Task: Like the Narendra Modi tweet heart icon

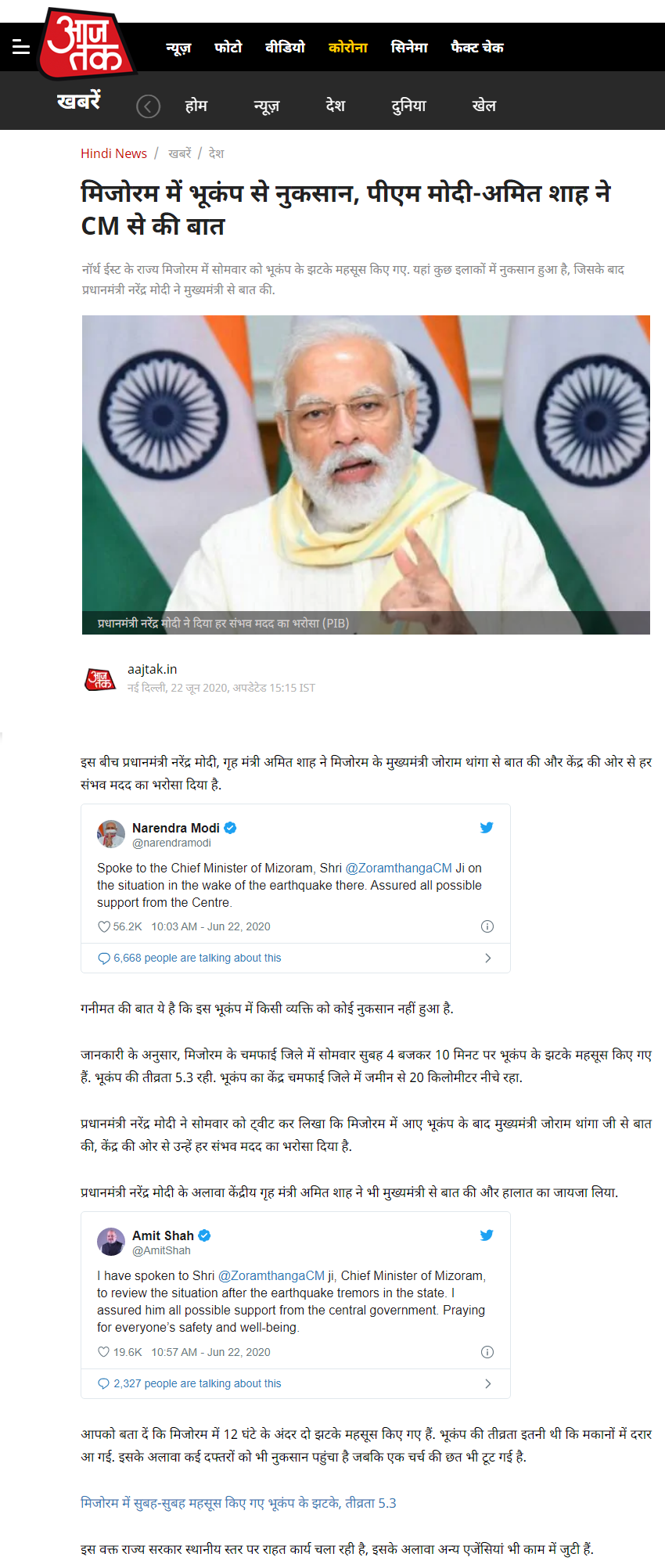Action: click(x=104, y=926)
